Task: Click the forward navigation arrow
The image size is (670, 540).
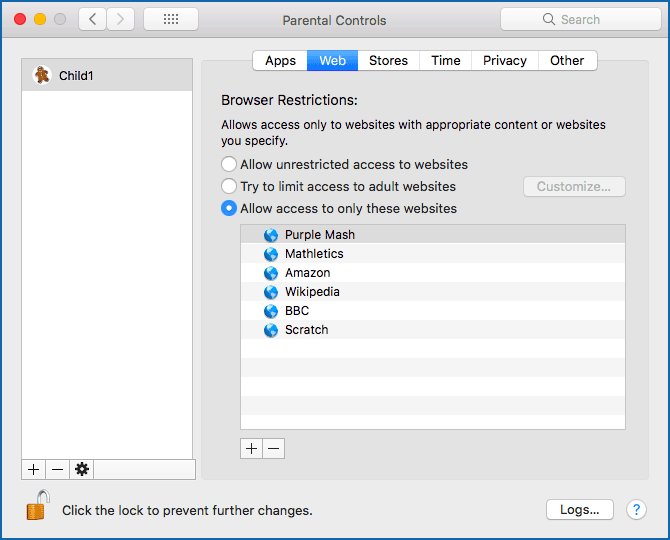Action: pyautogui.click(x=120, y=19)
